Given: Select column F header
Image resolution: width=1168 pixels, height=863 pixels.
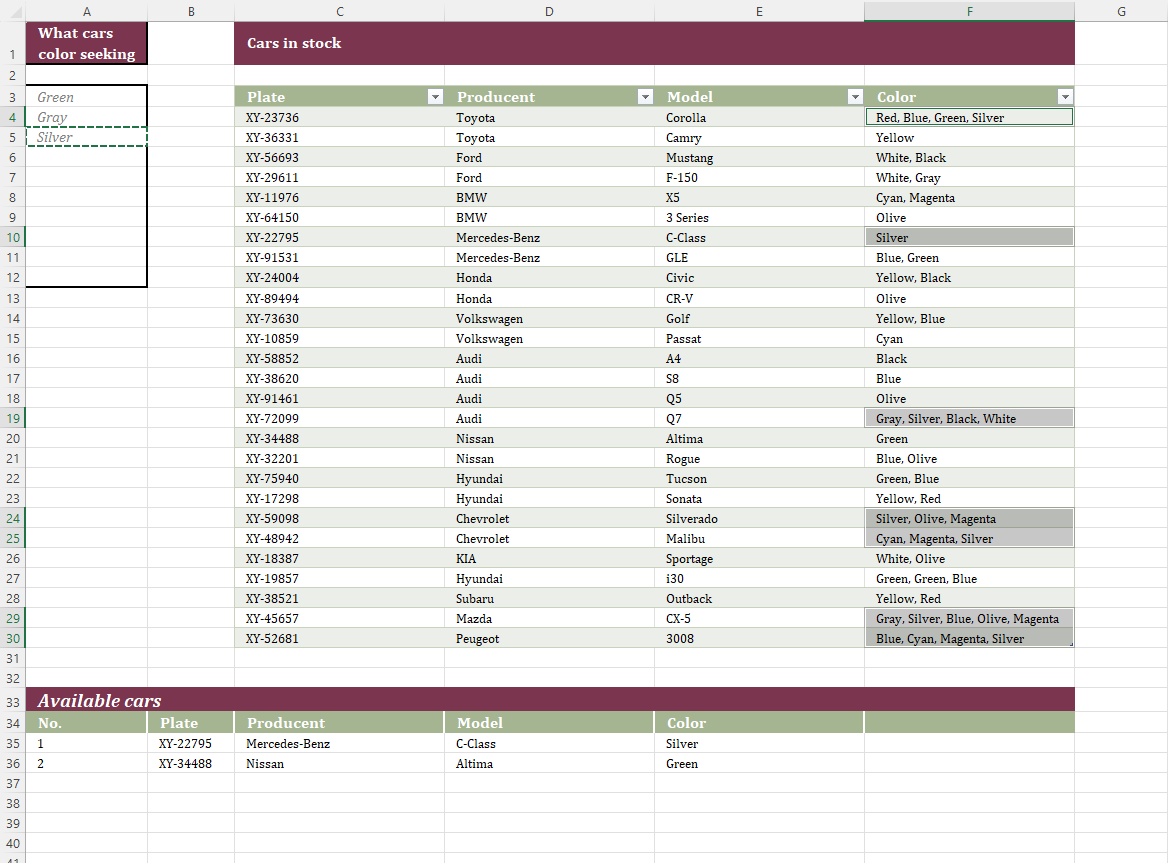Looking at the screenshot, I should pyautogui.click(x=969, y=11).
